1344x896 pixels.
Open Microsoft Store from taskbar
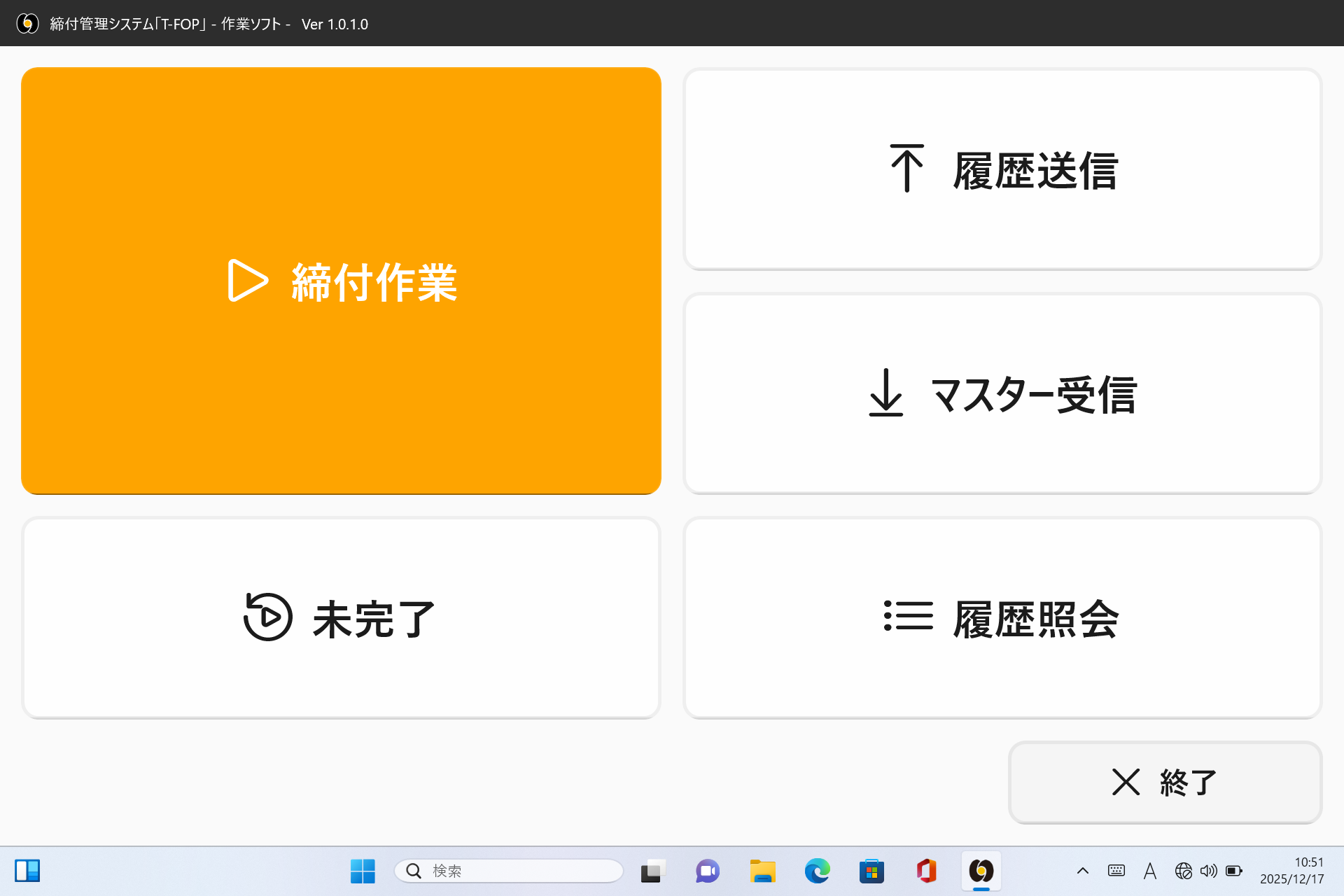point(871,870)
